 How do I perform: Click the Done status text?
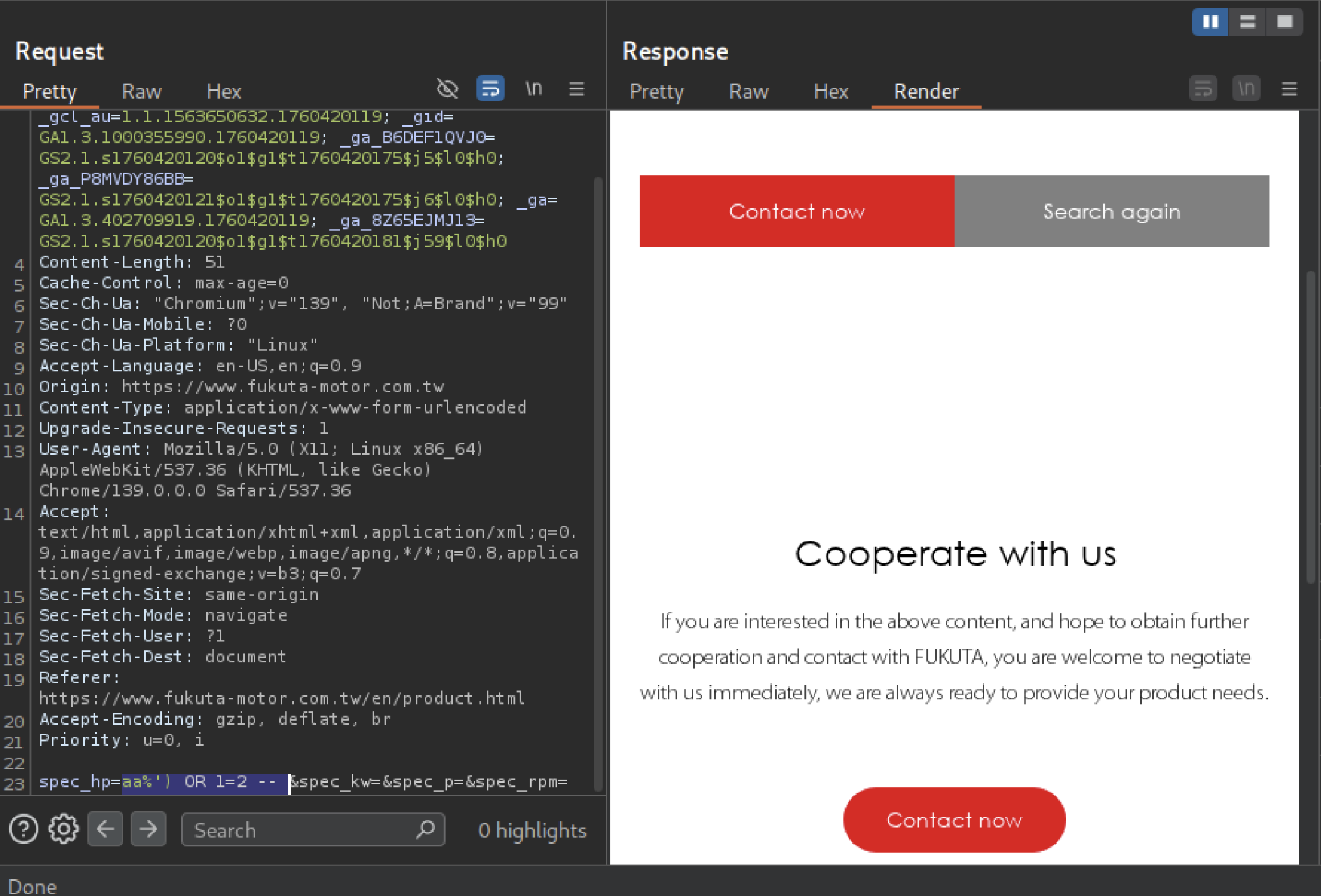pyautogui.click(x=32, y=887)
